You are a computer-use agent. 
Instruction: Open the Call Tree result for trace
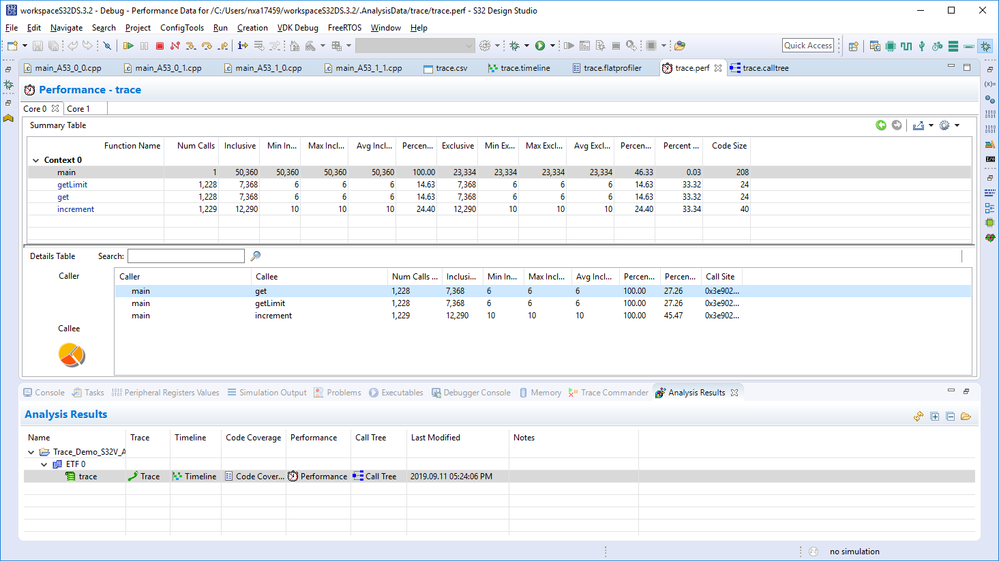point(375,476)
